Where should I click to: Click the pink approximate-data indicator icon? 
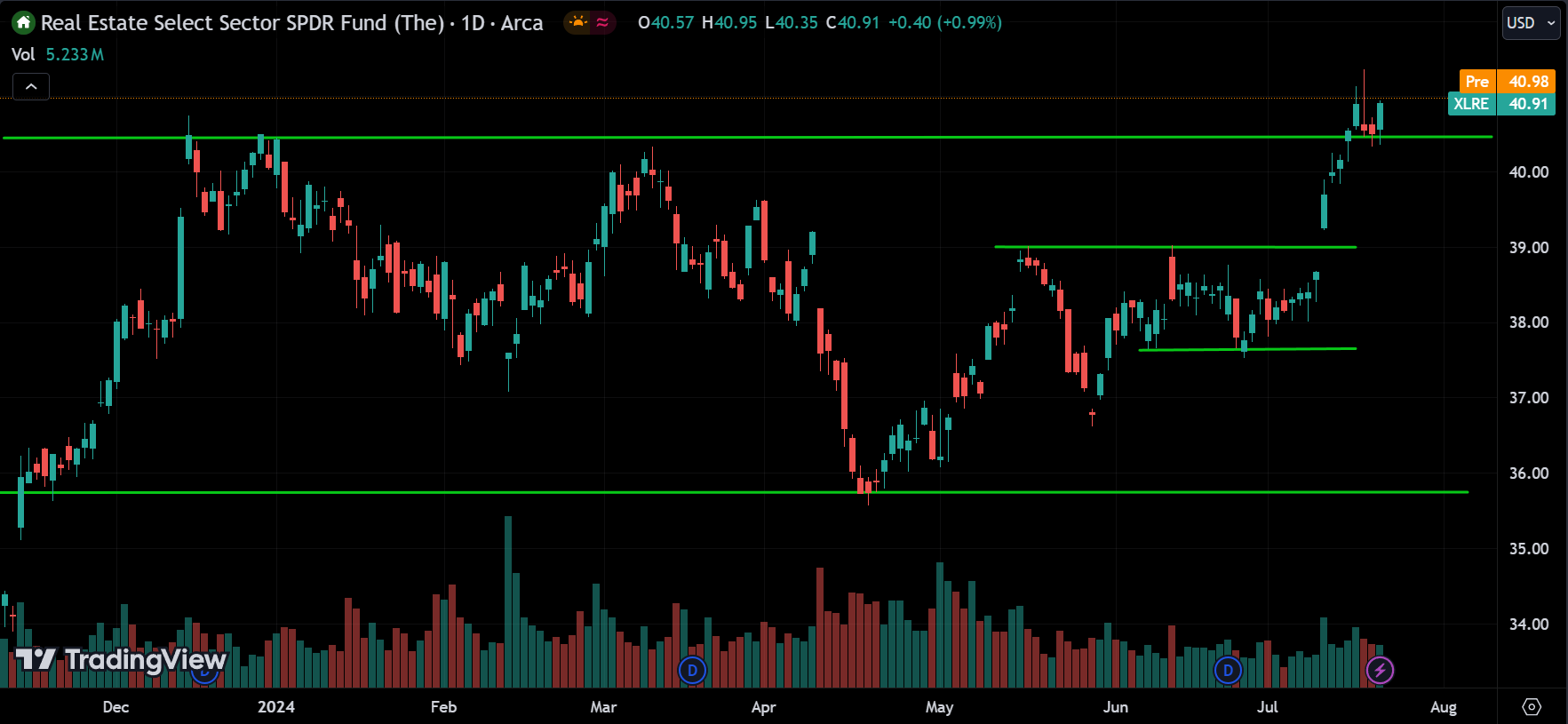tap(602, 22)
